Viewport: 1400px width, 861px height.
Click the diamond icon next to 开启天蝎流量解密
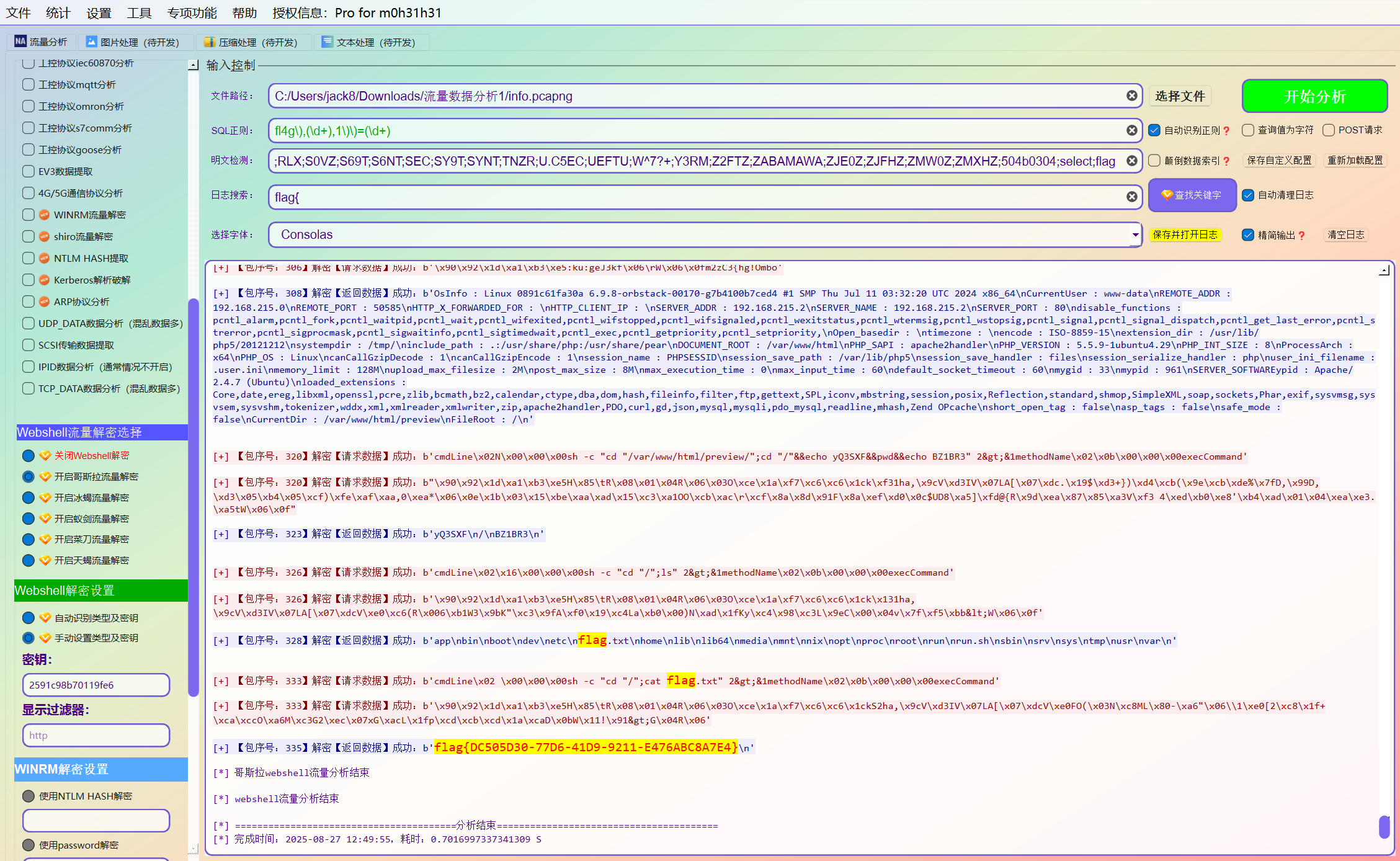(x=45, y=560)
